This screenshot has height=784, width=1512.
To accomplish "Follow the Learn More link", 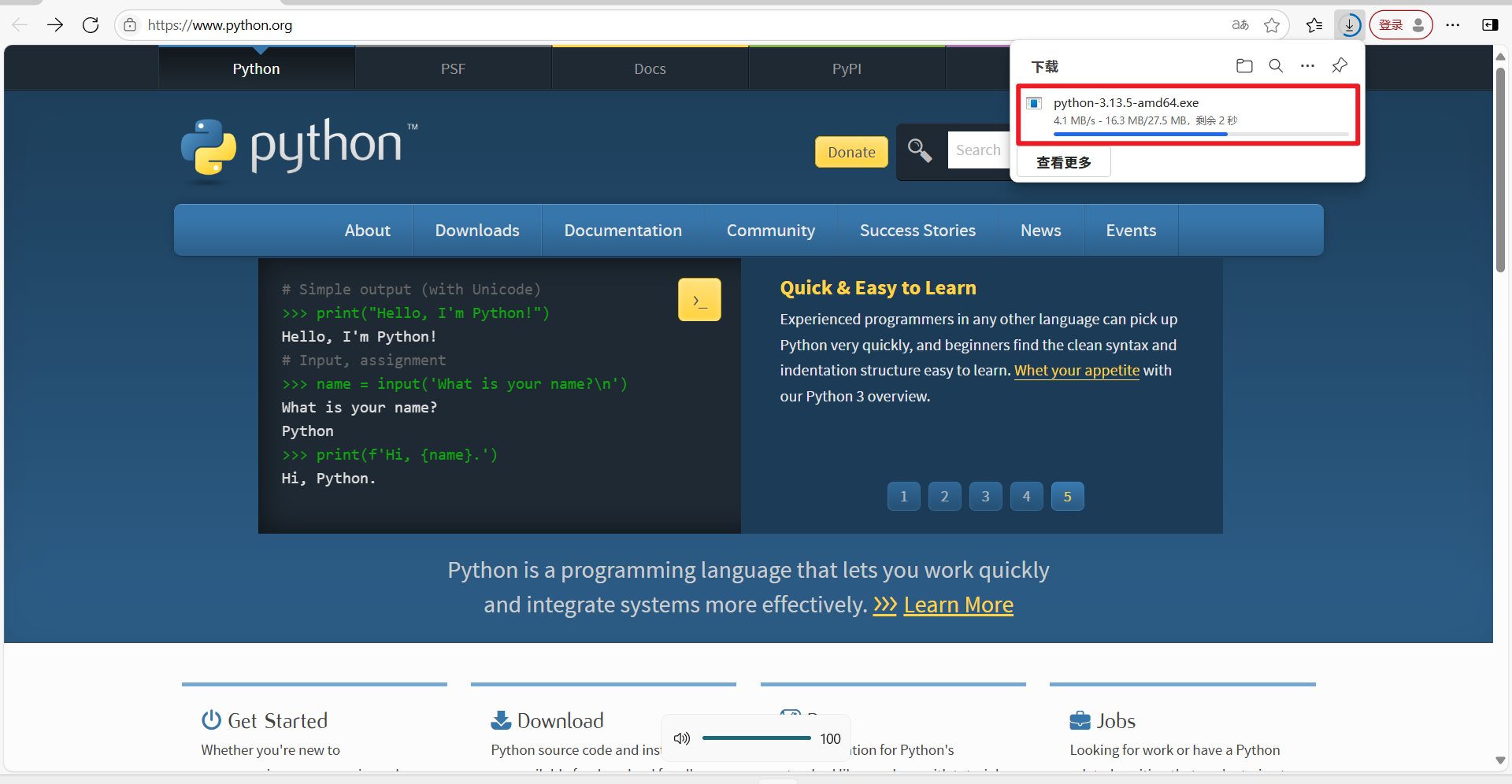I will point(958,605).
